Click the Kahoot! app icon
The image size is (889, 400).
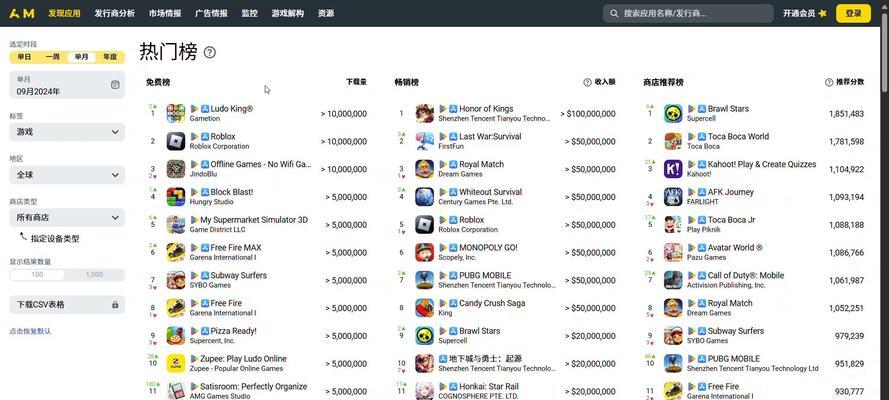tap(674, 169)
